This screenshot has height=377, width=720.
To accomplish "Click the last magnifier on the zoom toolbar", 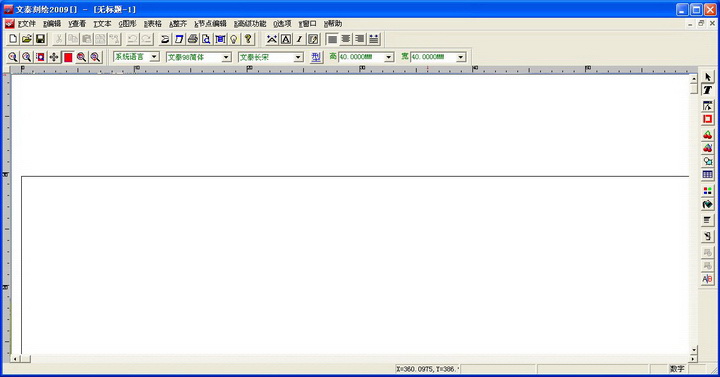I will 95,57.
